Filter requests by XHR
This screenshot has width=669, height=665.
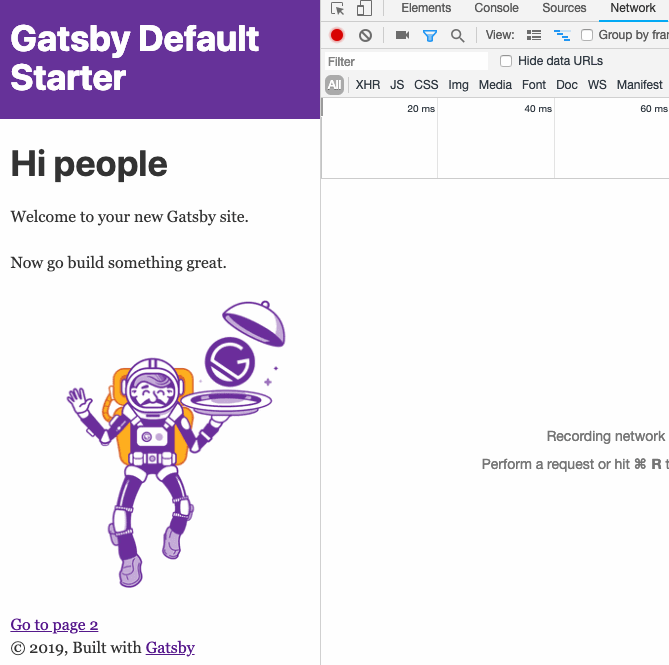(x=368, y=85)
